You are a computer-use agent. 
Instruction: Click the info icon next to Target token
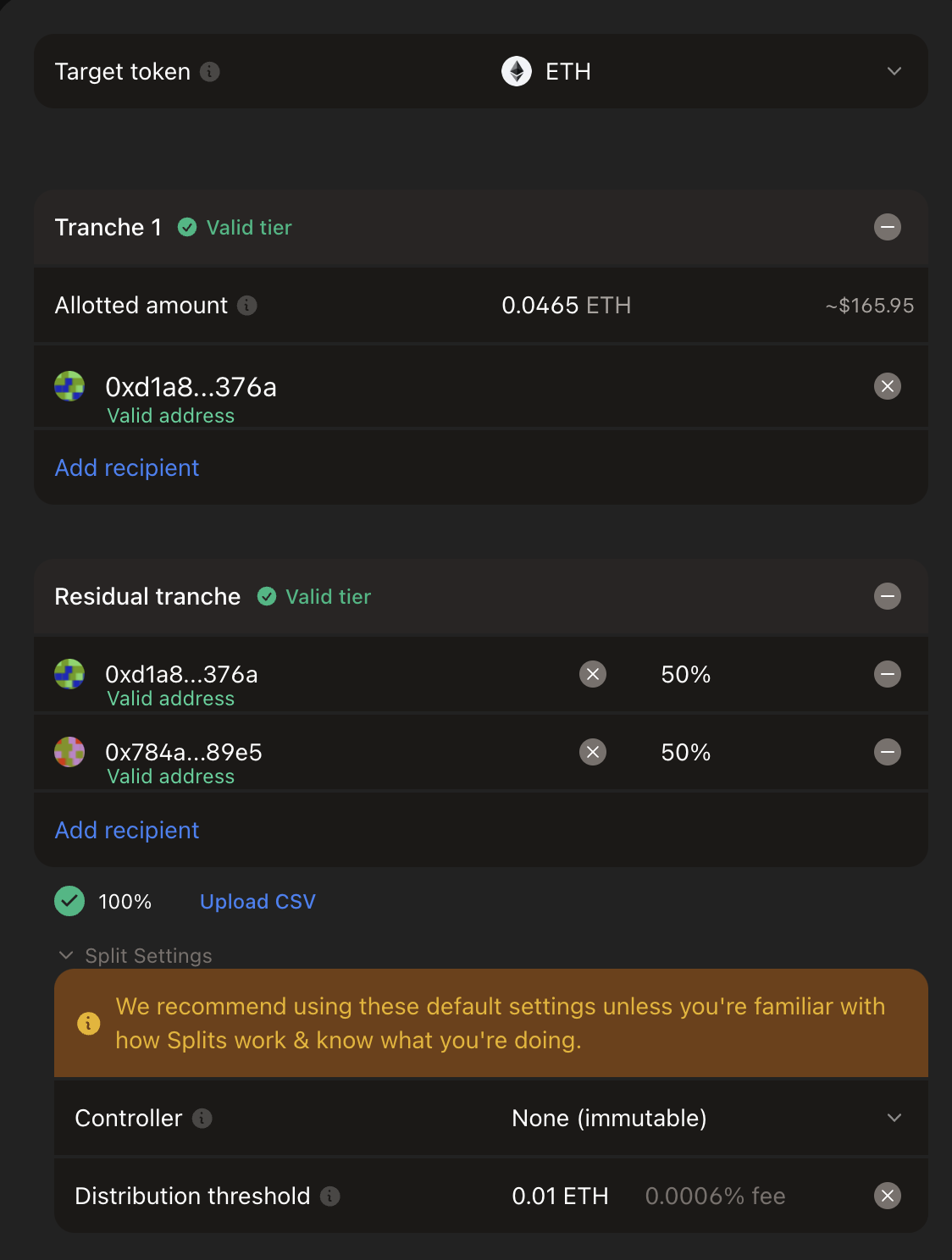click(210, 72)
